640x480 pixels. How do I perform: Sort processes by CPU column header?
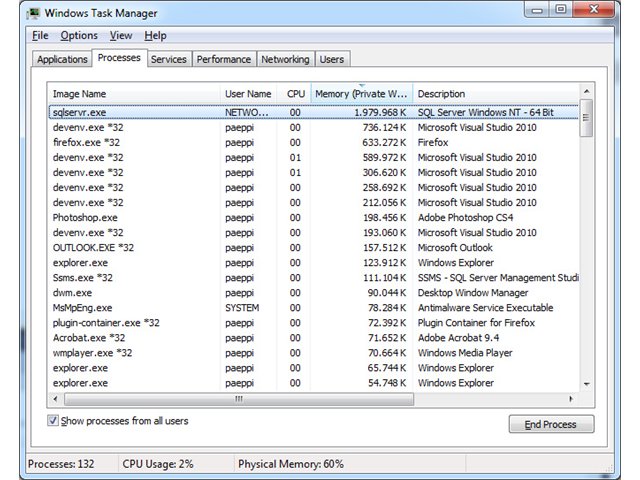tap(295, 94)
